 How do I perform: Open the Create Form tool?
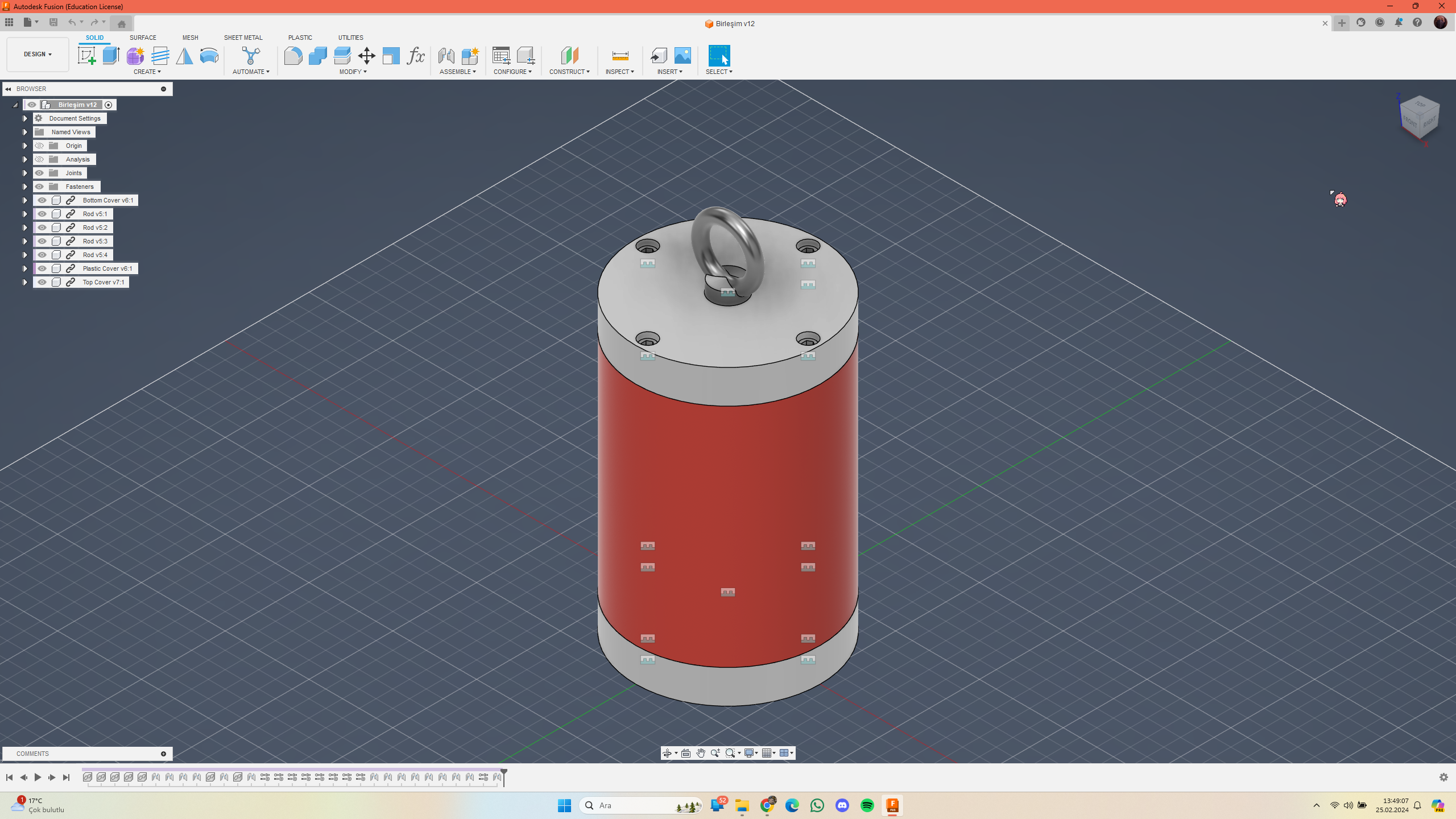pyautogui.click(x=135, y=56)
